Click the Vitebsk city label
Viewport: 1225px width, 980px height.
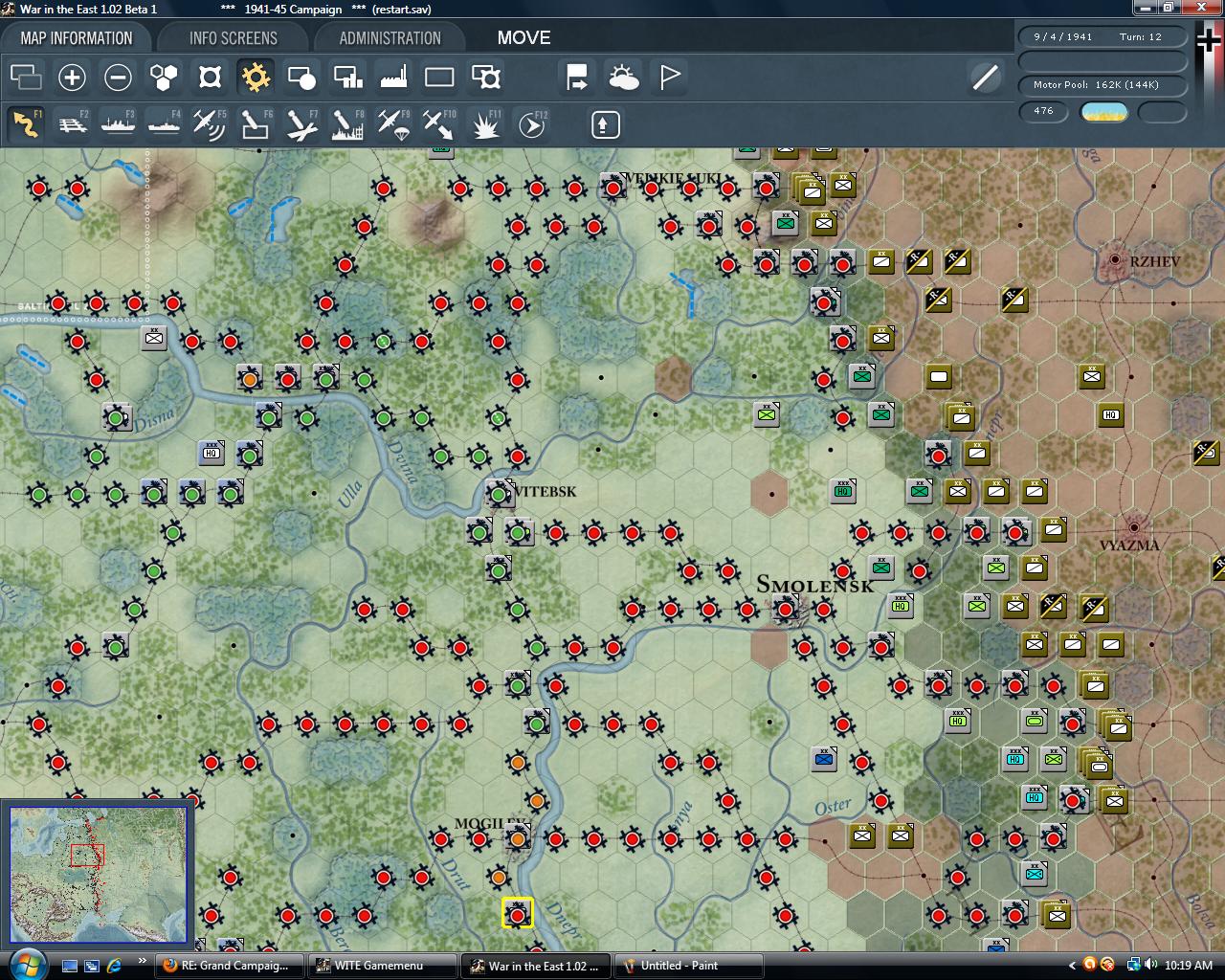(x=546, y=491)
